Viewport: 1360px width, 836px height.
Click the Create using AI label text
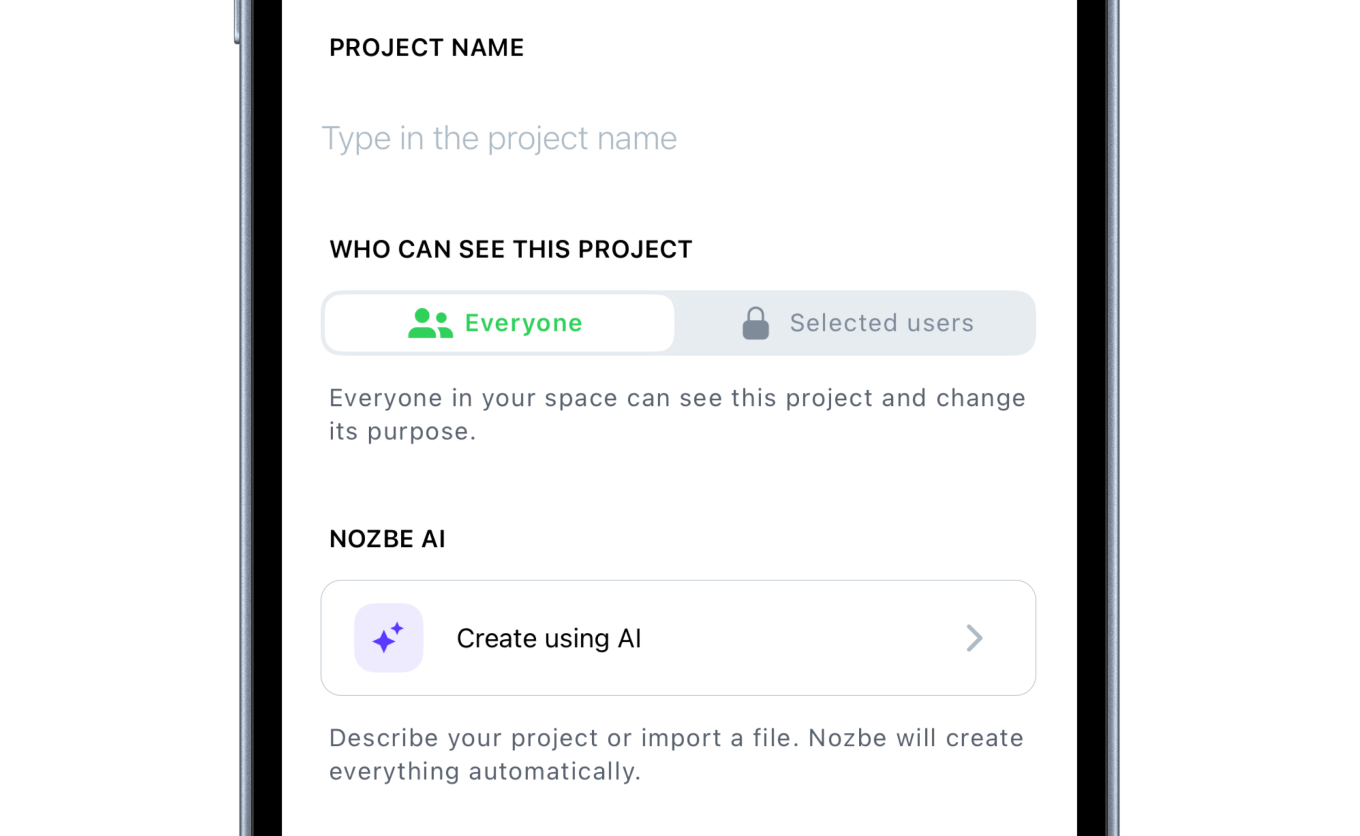click(548, 638)
